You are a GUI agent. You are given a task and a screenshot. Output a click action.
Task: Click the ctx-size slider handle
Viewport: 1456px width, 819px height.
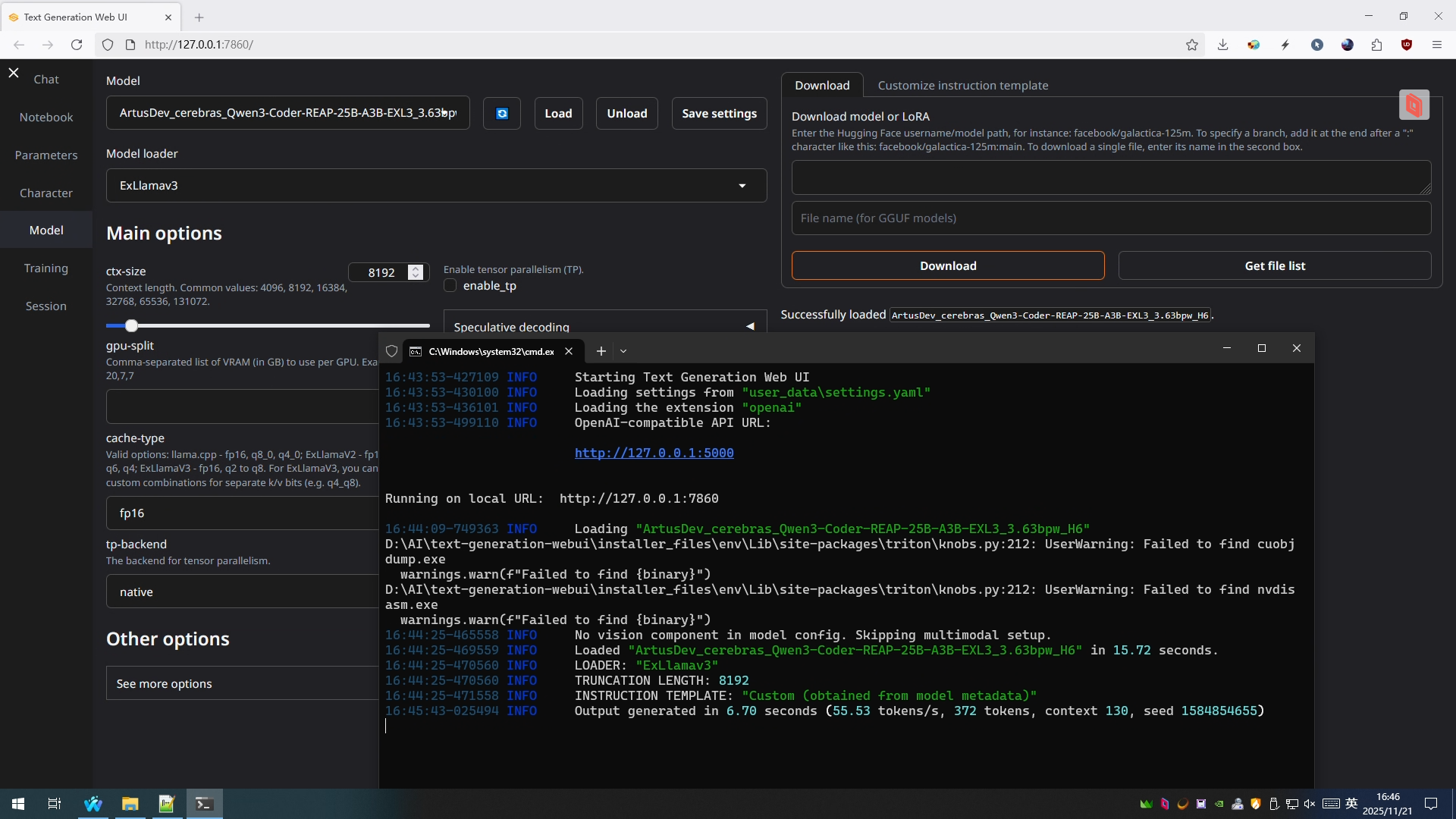[131, 326]
